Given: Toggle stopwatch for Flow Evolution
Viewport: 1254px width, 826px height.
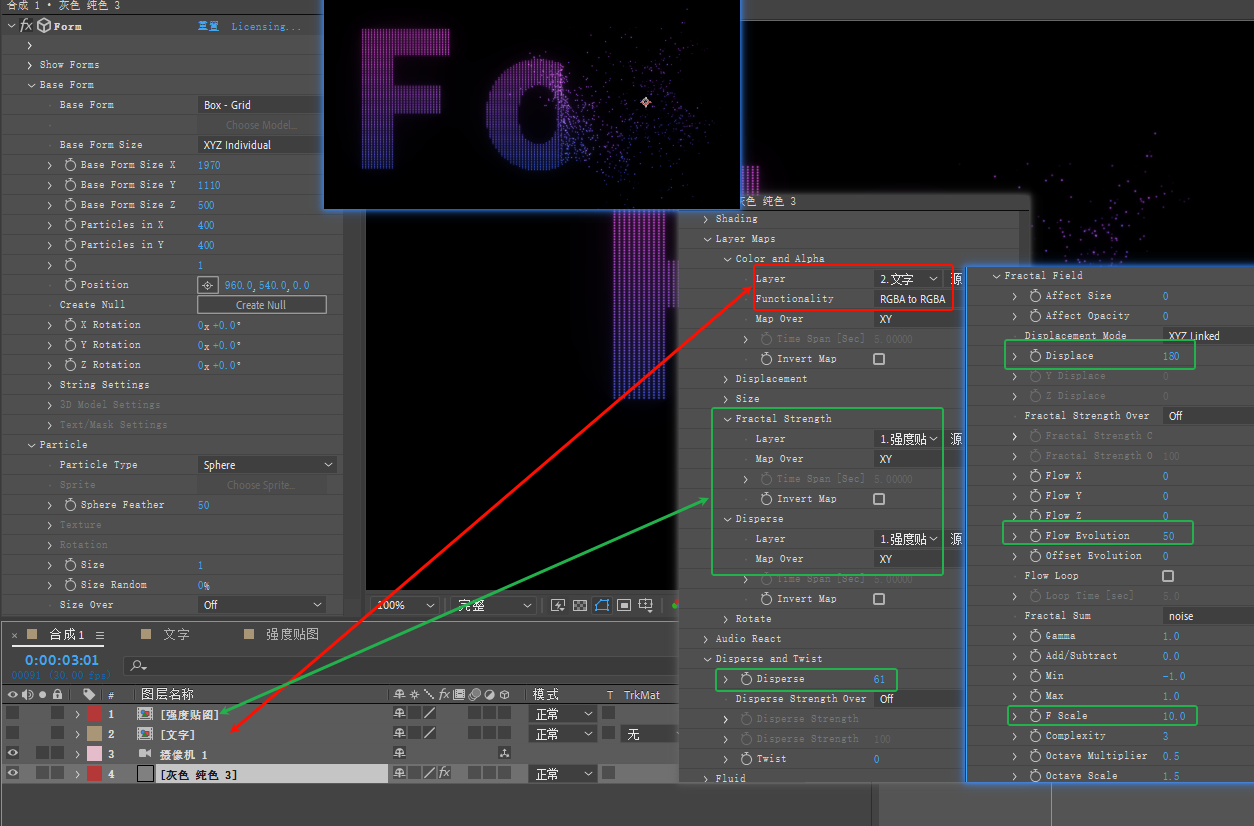Looking at the screenshot, I should [x=1036, y=536].
